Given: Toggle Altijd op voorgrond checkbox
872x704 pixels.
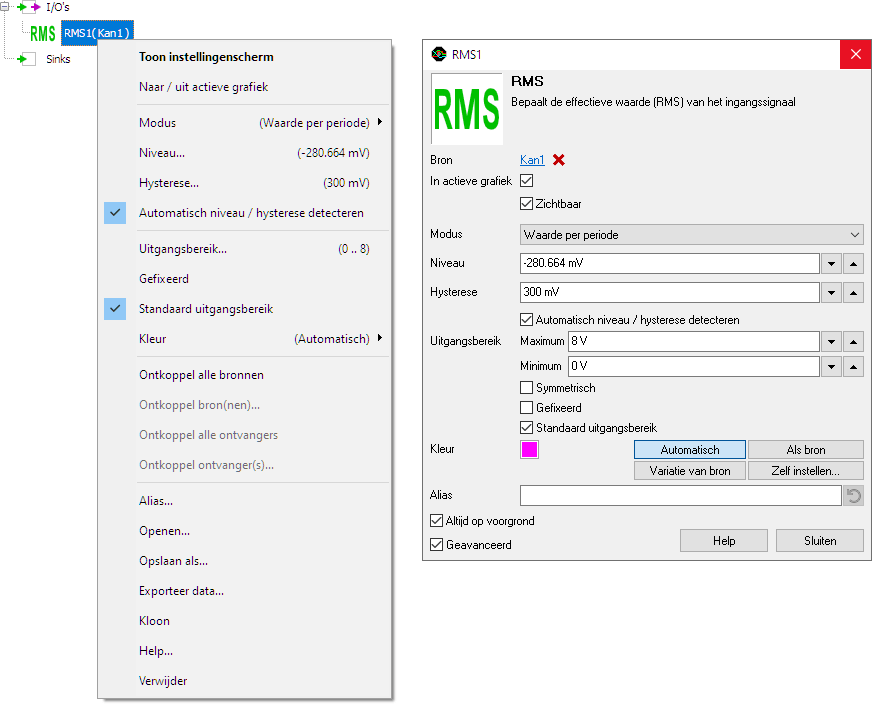Looking at the screenshot, I should [437, 520].
